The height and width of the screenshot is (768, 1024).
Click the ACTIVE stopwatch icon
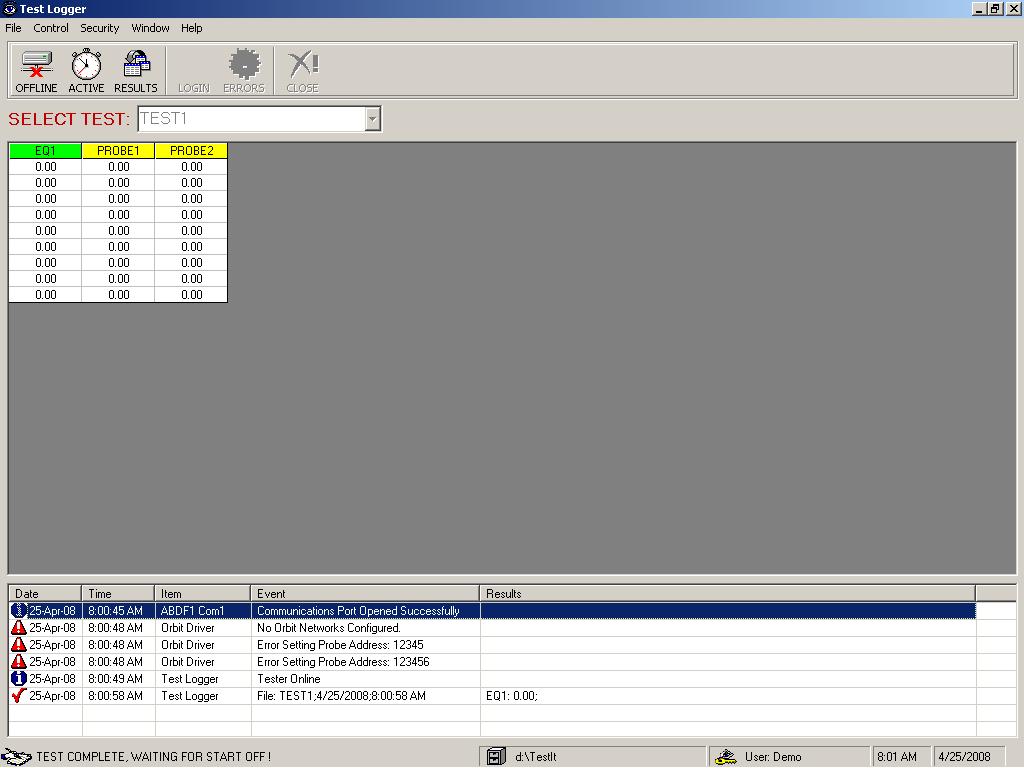tap(86, 70)
